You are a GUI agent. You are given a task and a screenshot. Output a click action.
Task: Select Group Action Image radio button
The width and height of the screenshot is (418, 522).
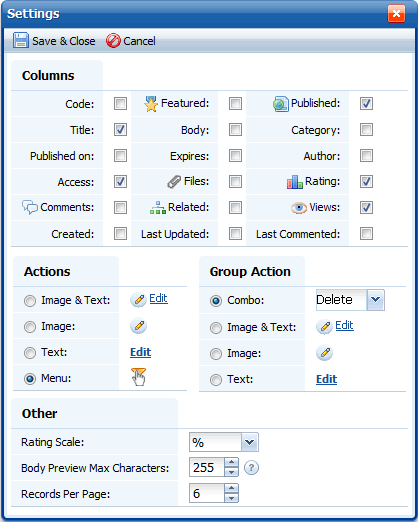pos(216,354)
